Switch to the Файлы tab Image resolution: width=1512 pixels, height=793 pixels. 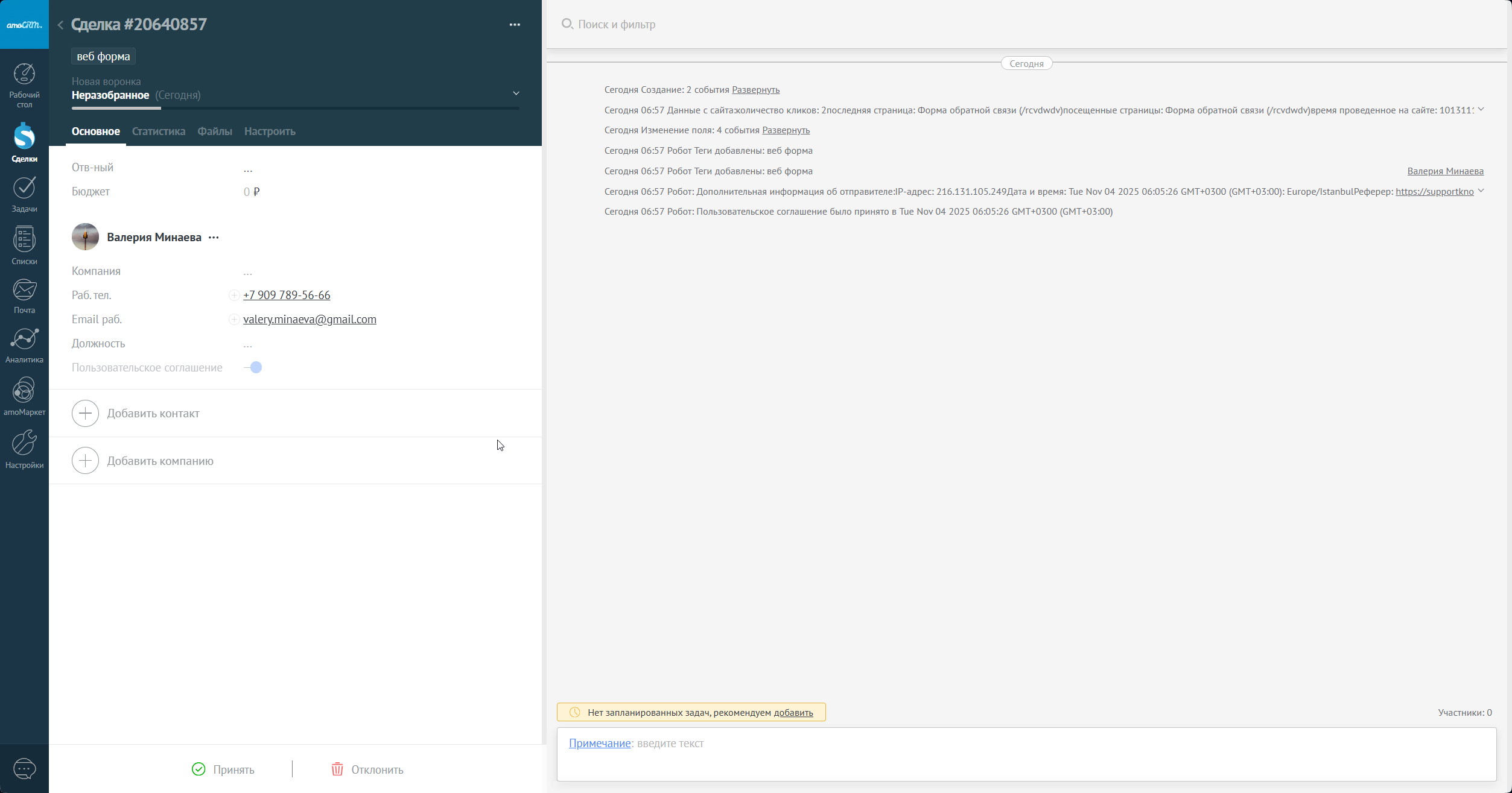tap(215, 131)
